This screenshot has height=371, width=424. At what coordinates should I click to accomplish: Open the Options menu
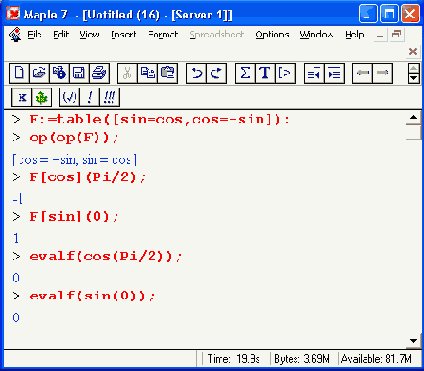272,35
